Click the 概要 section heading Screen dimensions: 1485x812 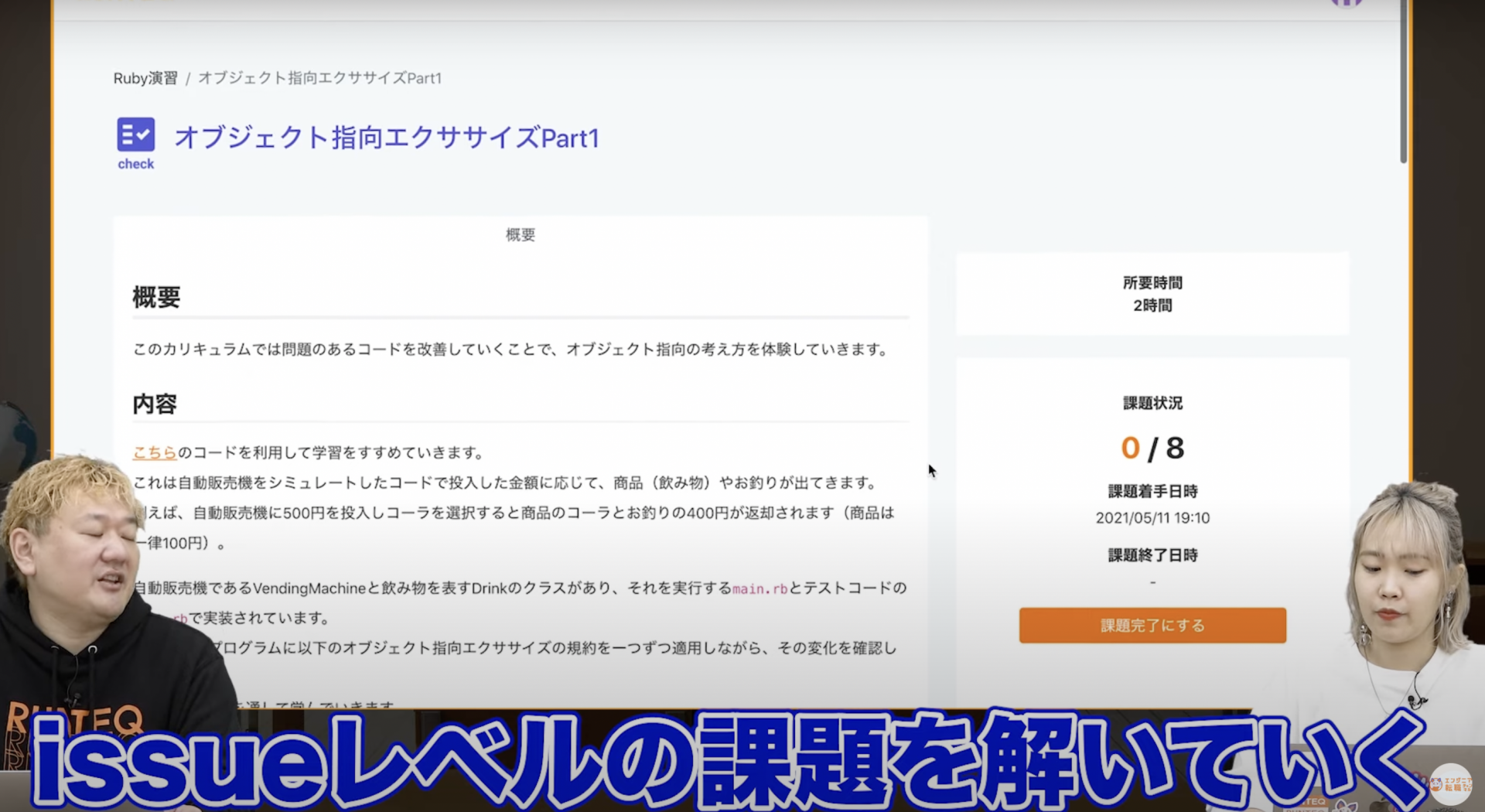(156, 297)
